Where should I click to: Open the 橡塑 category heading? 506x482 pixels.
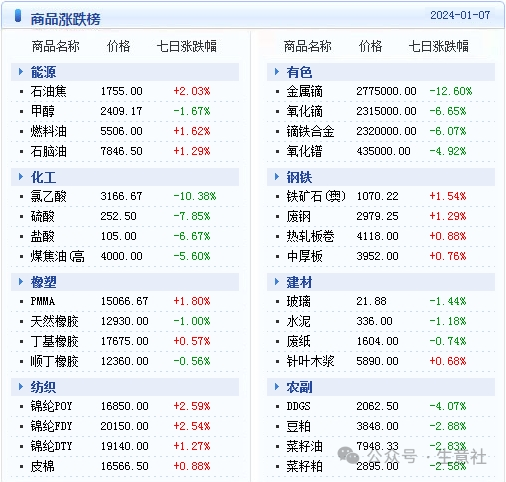point(43,282)
